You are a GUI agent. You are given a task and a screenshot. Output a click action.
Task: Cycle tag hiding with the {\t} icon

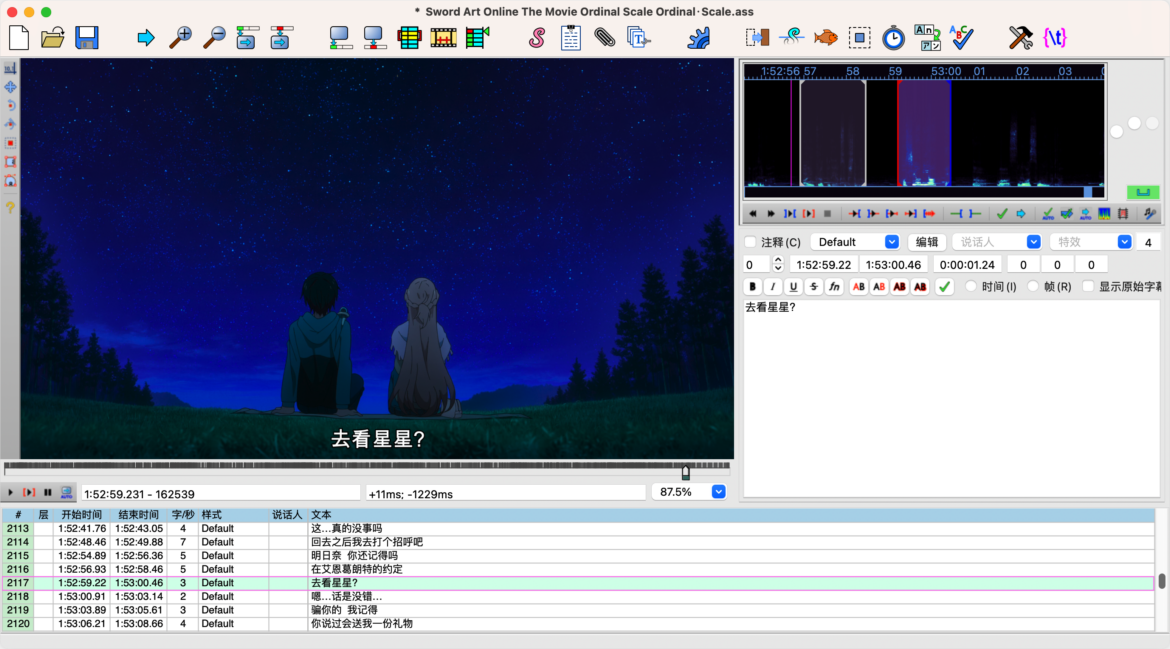pyautogui.click(x=1055, y=37)
